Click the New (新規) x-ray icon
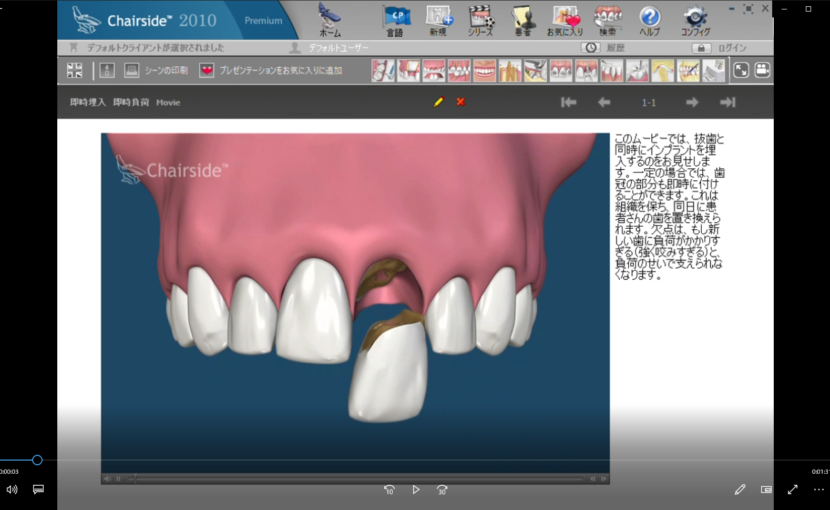This screenshot has width=830, height=510. [x=438, y=20]
